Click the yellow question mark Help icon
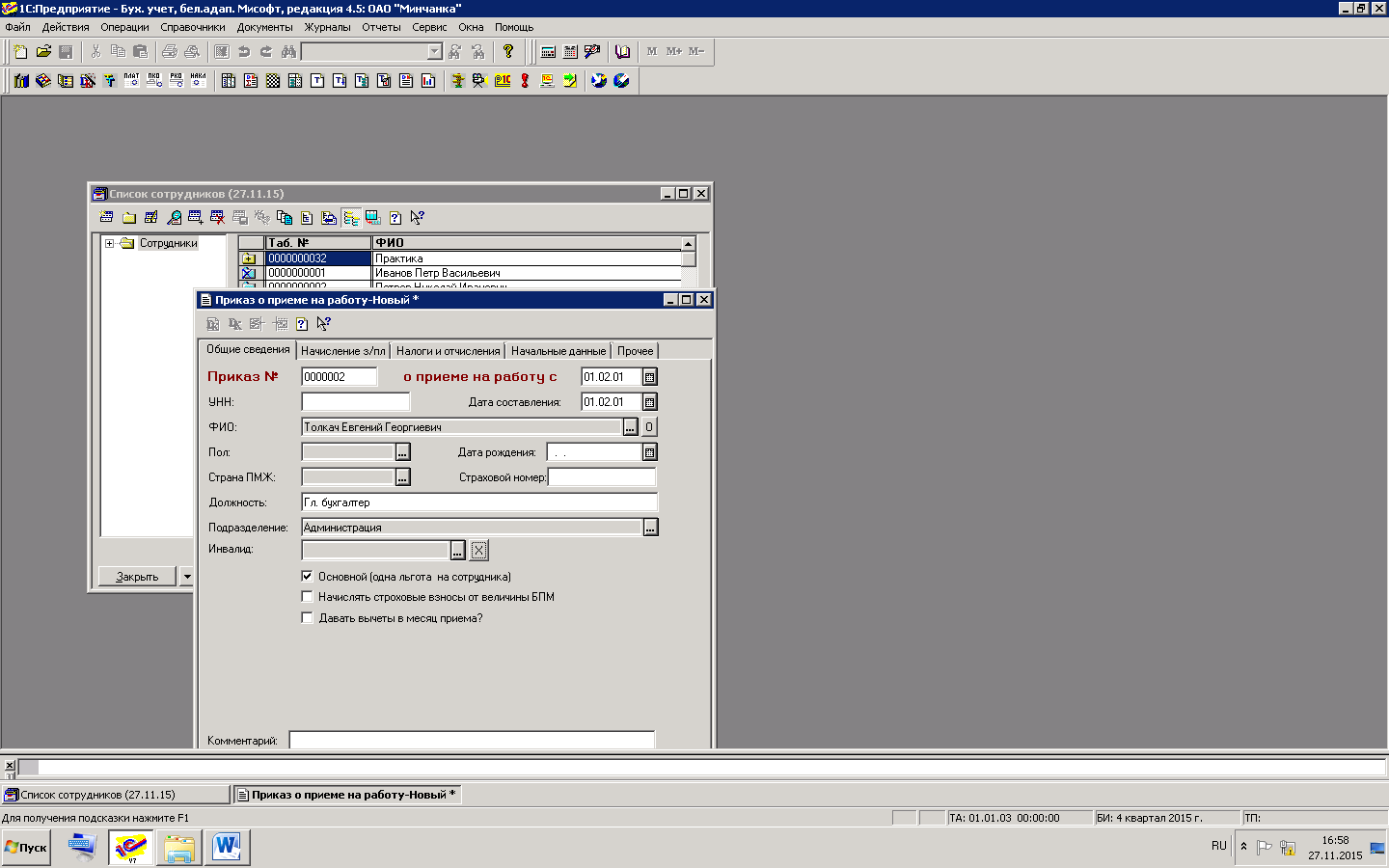The height and width of the screenshot is (868, 1389). point(508,52)
